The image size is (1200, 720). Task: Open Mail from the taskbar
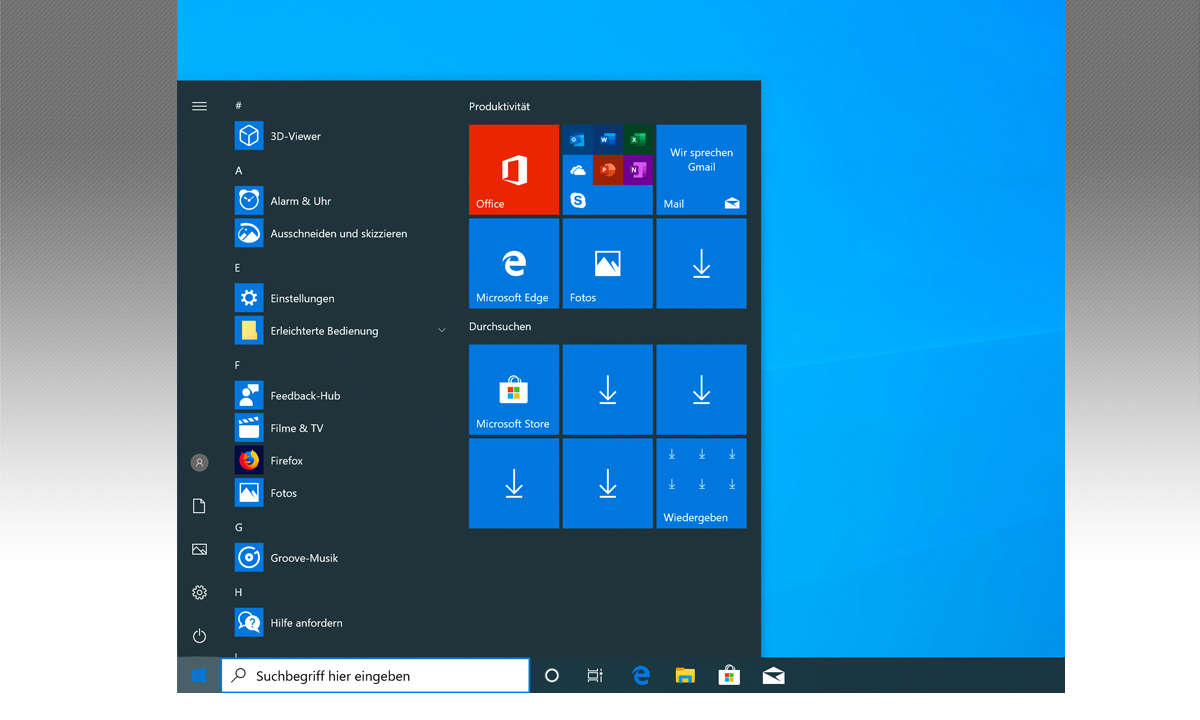tap(773, 676)
